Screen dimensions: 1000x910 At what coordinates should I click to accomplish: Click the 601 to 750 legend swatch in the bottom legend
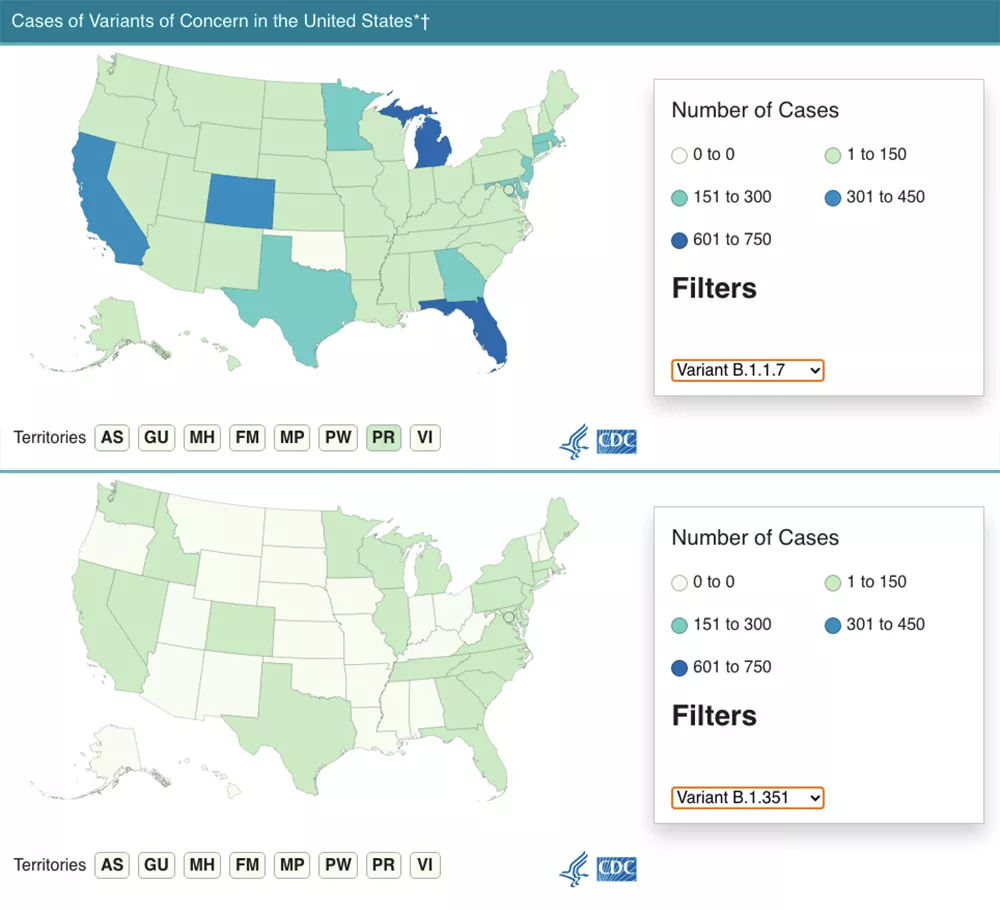click(x=679, y=668)
